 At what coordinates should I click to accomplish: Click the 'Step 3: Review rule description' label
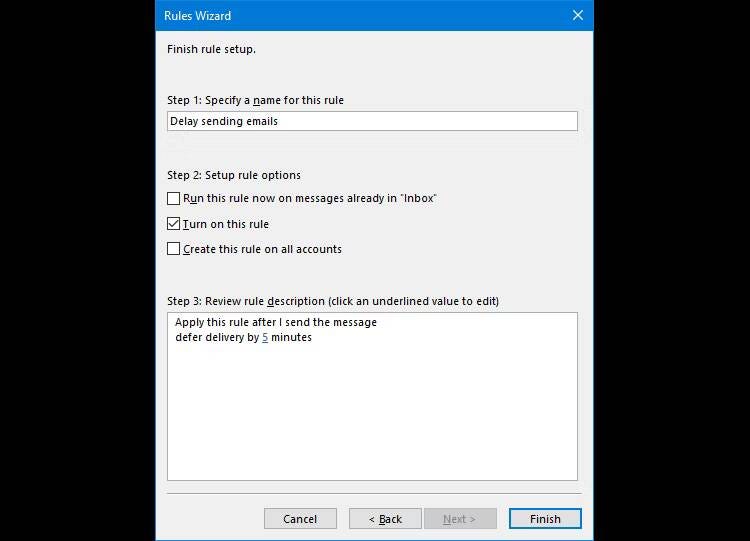[333, 301]
